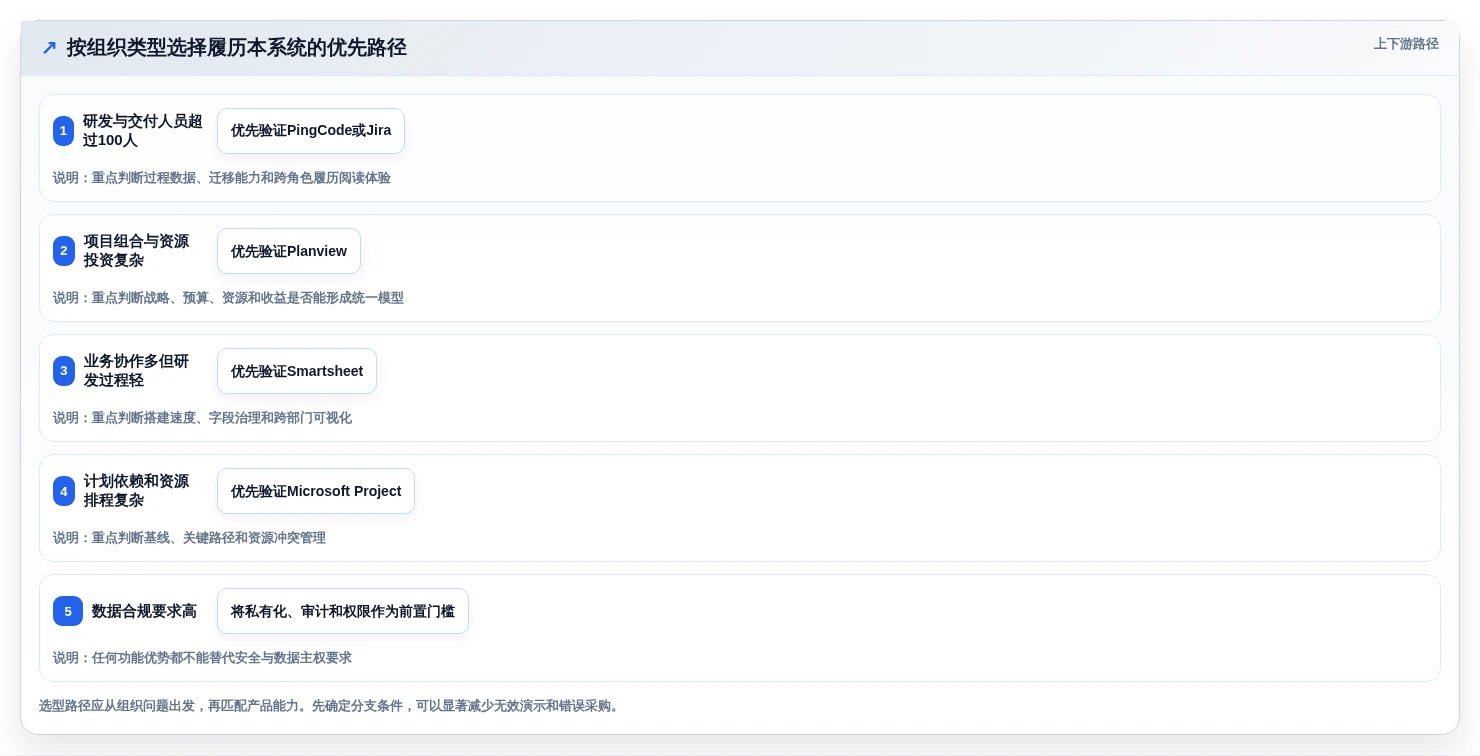The height and width of the screenshot is (756, 1480).
Task: Click the note about 基线、关键路径和资源冲突管理
Action: click(189, 538)
